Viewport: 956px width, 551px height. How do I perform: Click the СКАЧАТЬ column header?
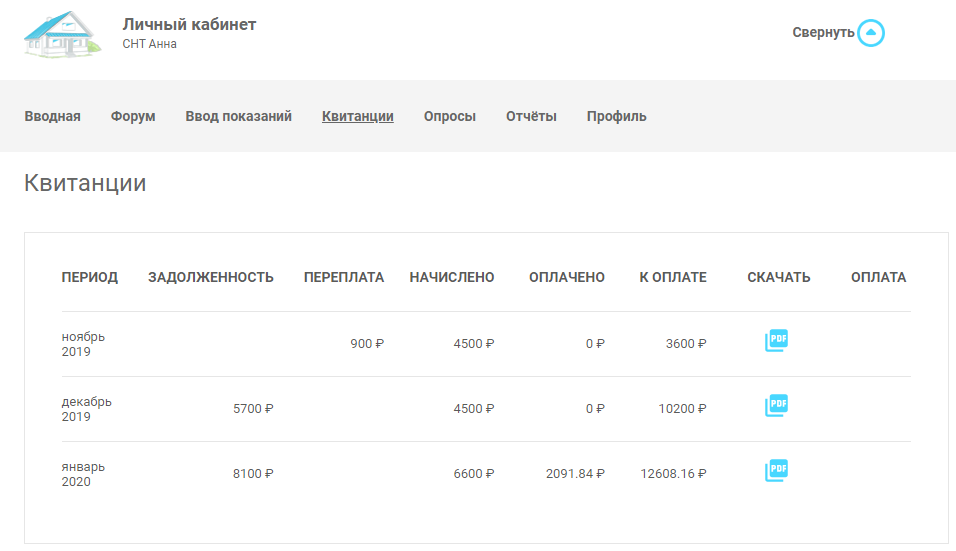[779, 277]
